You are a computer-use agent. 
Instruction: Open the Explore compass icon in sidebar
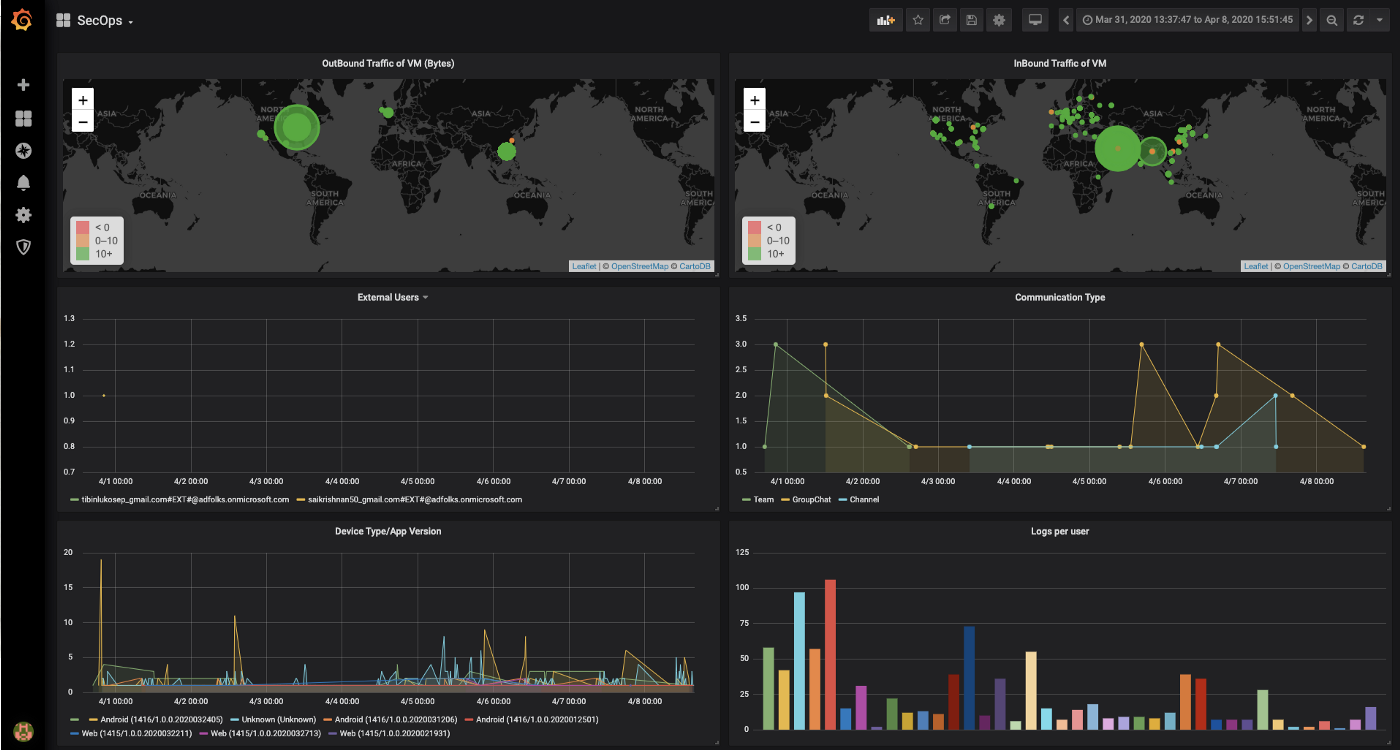coord(23,151)
